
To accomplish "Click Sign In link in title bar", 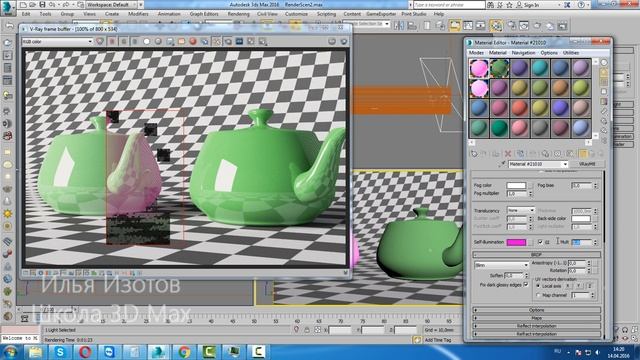I will [x=531, y=5].
